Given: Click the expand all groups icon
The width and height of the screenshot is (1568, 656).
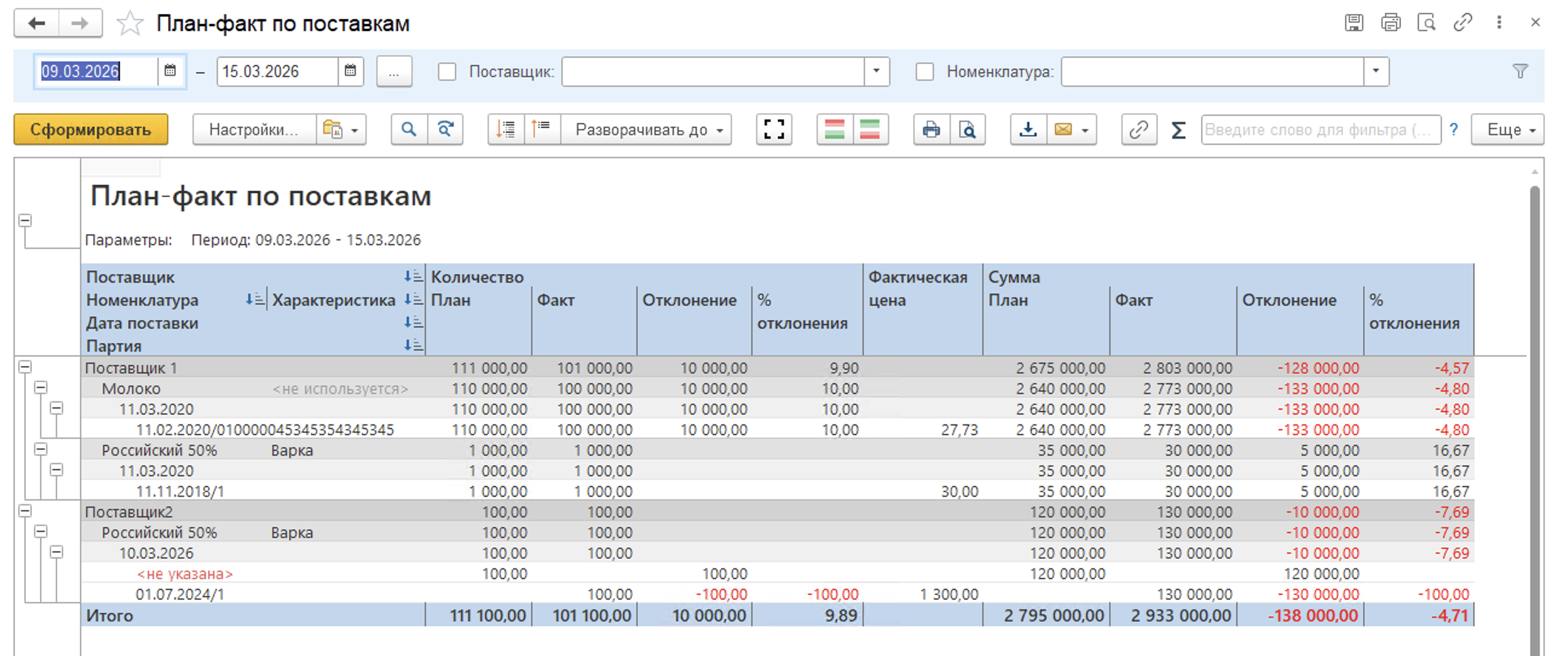Looking at the screenshot, I should point(506,129).
